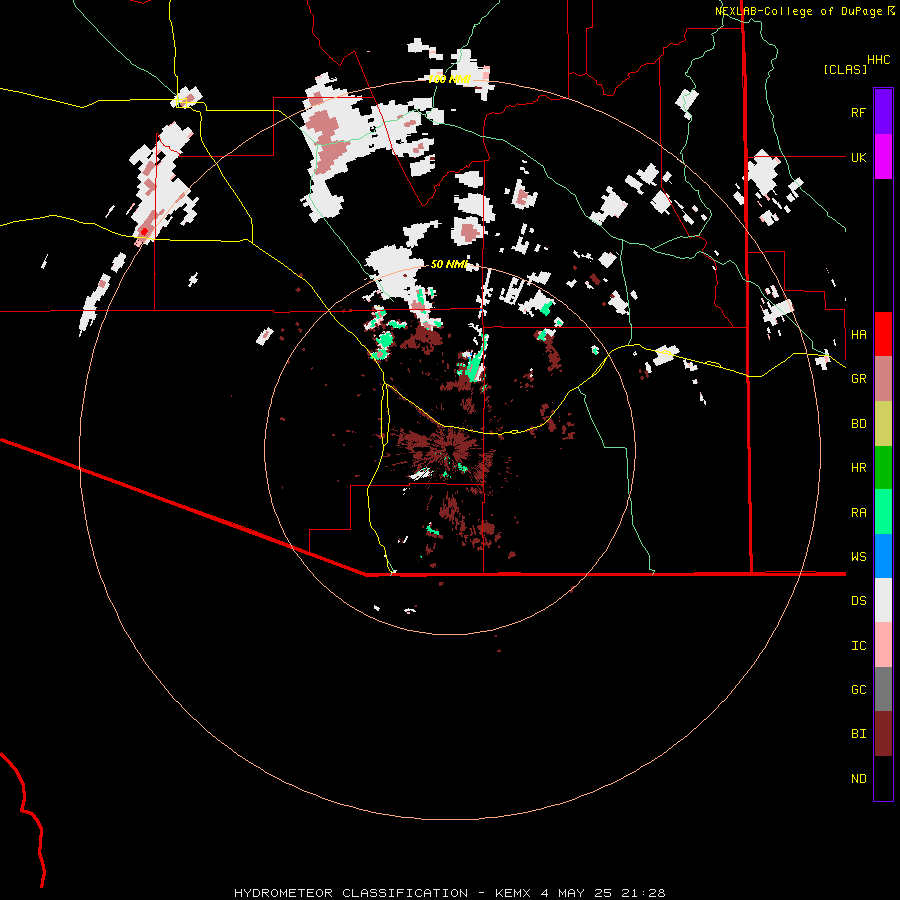900x900 pixels.
Task: Click the GC gray legend swatch
Action: (883, 689)
